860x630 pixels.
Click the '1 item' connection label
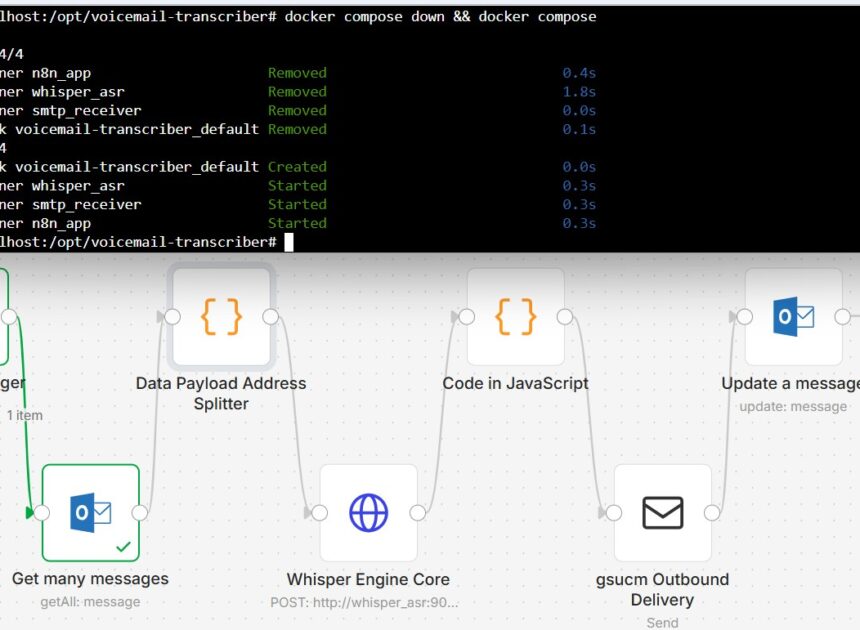[x=25, y=416]
